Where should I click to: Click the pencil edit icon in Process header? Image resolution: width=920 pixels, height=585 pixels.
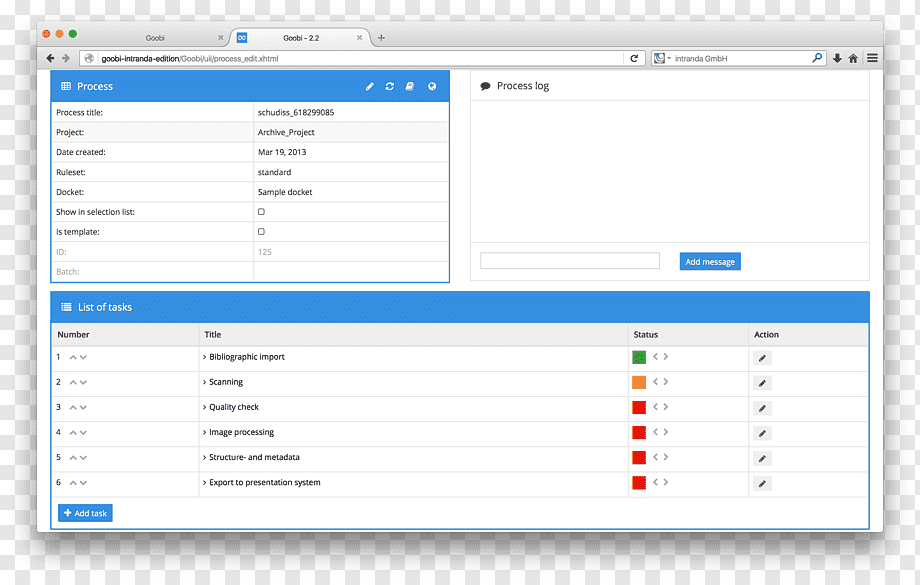coord(370,86)
